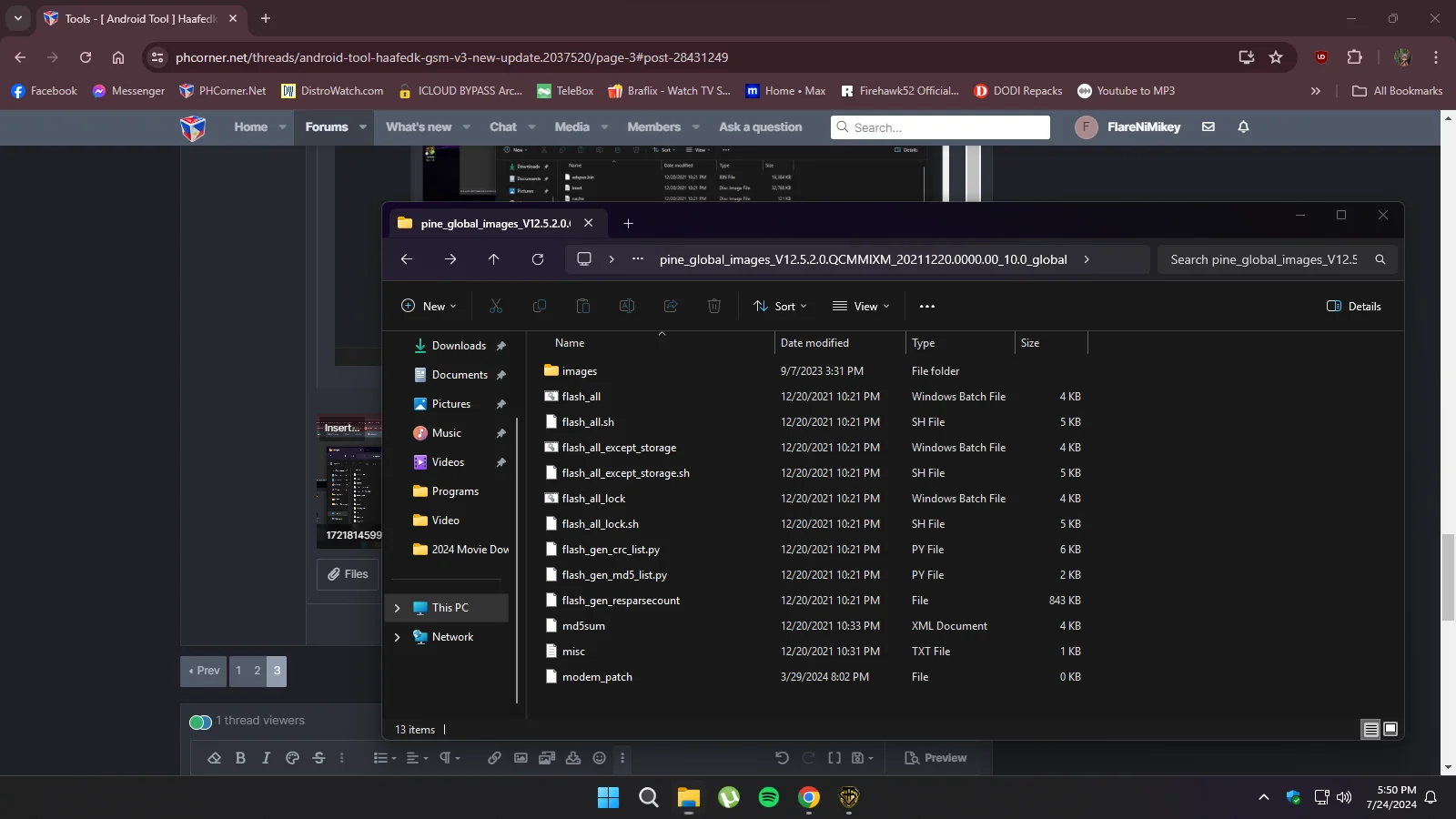
Task: Toggle the thread viewers switch
Action: point(200,722)
